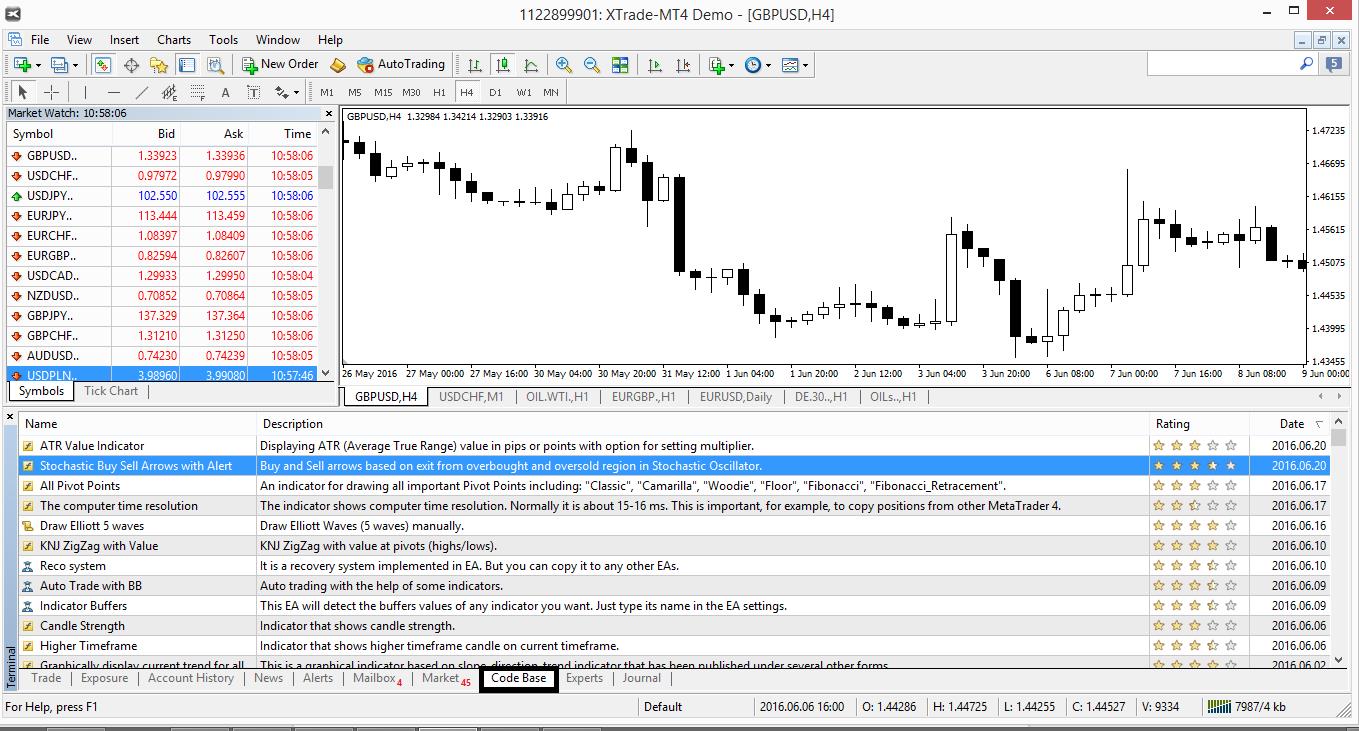Pick the Draw Horizontal Line tool
Screen dimensions: 1359x731
point(113,92)
